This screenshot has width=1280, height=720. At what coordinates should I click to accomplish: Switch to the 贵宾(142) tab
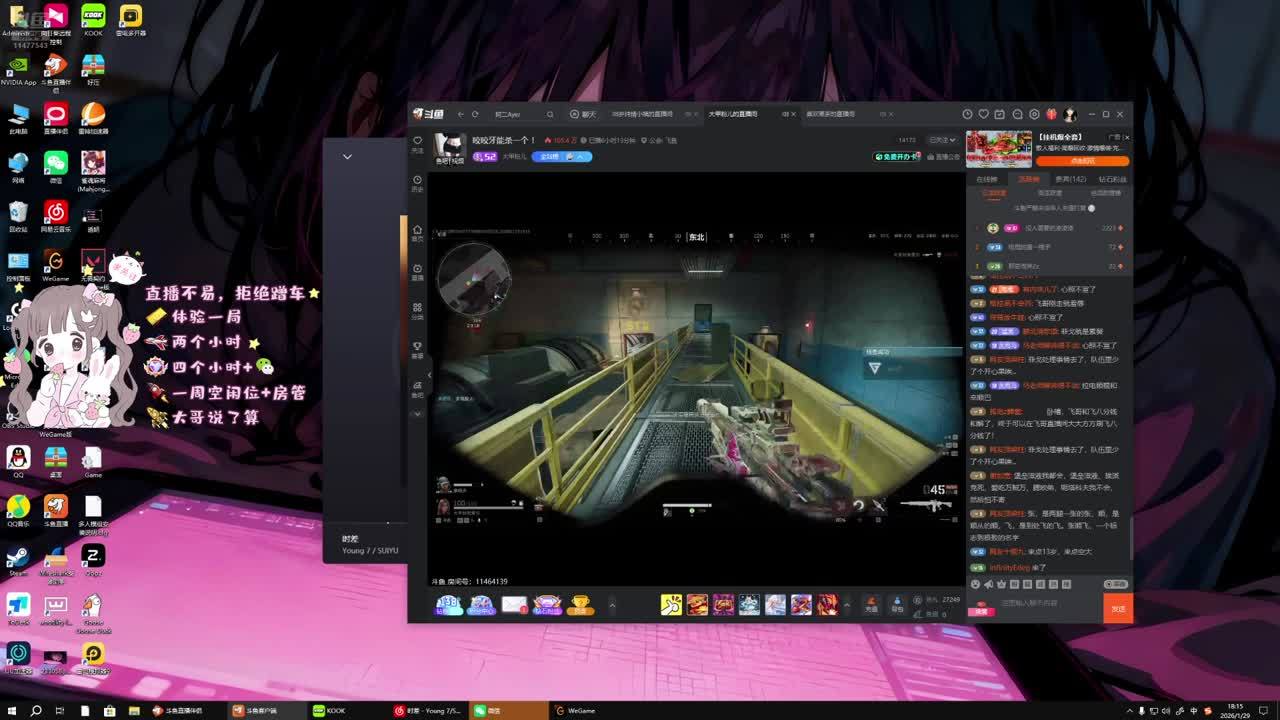(1070, 179)
